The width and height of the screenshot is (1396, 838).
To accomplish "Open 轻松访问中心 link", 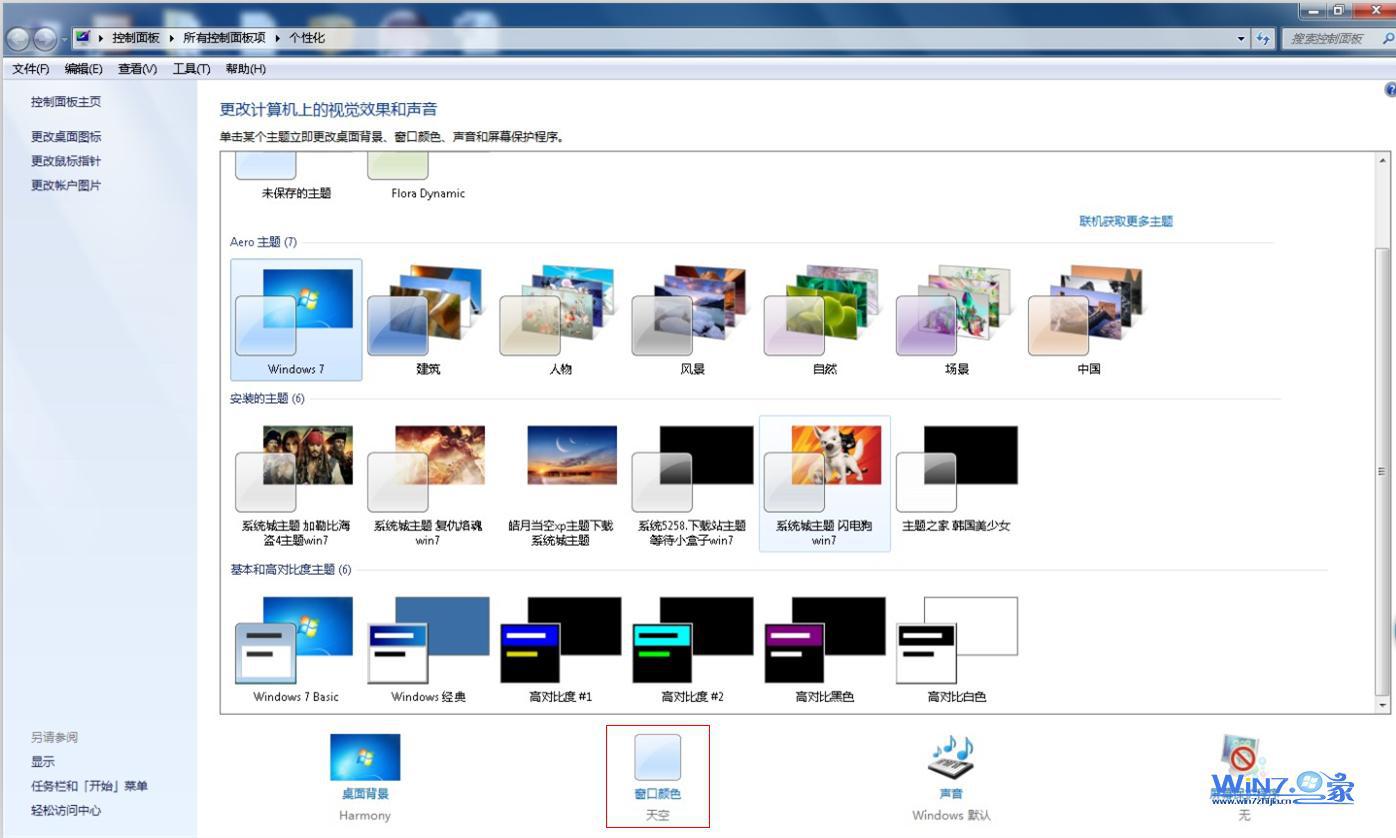I will tap(66, 811).
